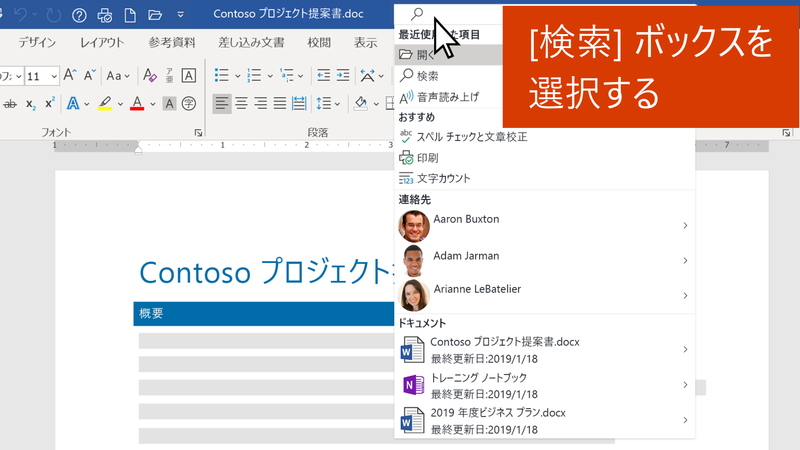Apply character border icon
Image resolution: width=800 pixels, height=450 pixels.
click(189, 76)
